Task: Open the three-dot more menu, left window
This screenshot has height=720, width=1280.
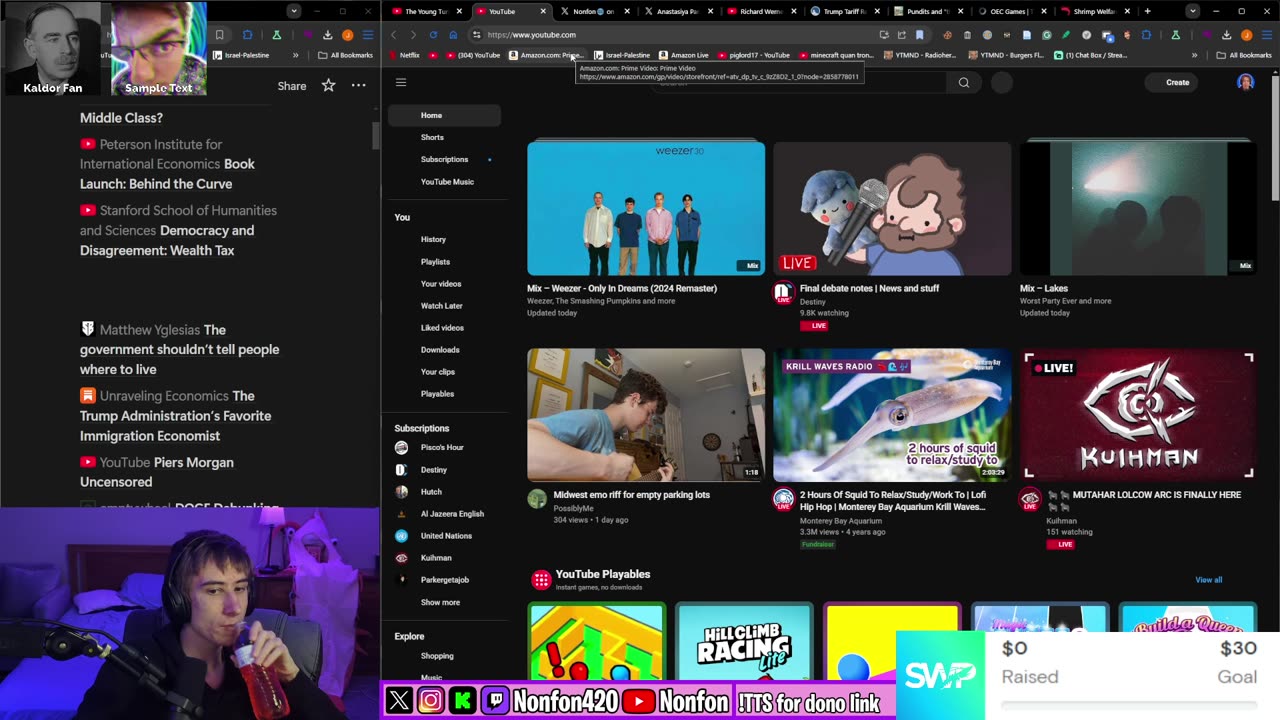Action: click(x=358, y=86)
